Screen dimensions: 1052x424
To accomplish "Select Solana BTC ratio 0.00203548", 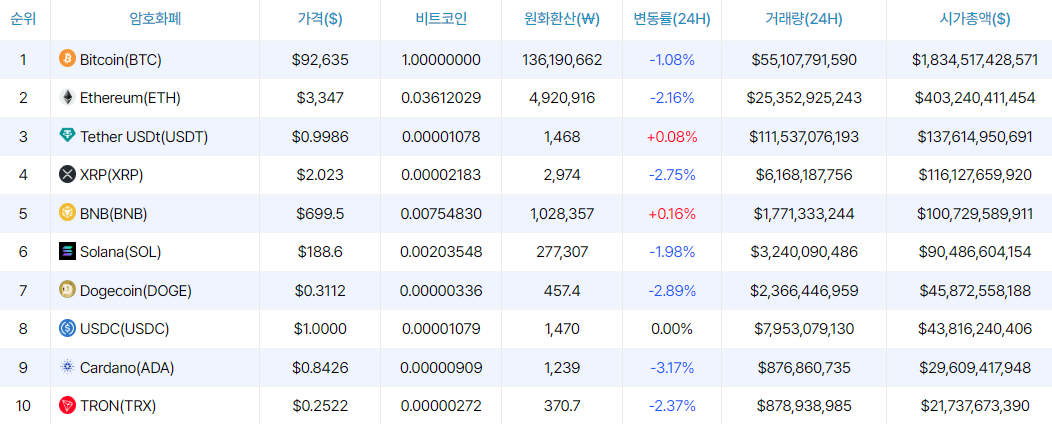I will (x=441, y=252).
